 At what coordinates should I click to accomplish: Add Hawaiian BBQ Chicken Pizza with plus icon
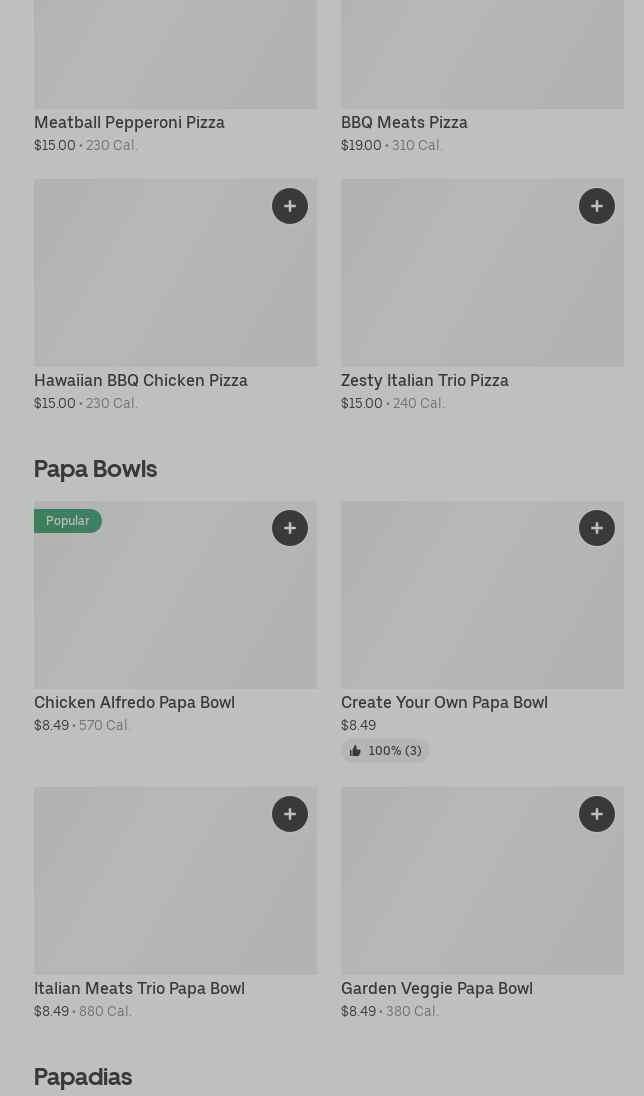(290, 206)
